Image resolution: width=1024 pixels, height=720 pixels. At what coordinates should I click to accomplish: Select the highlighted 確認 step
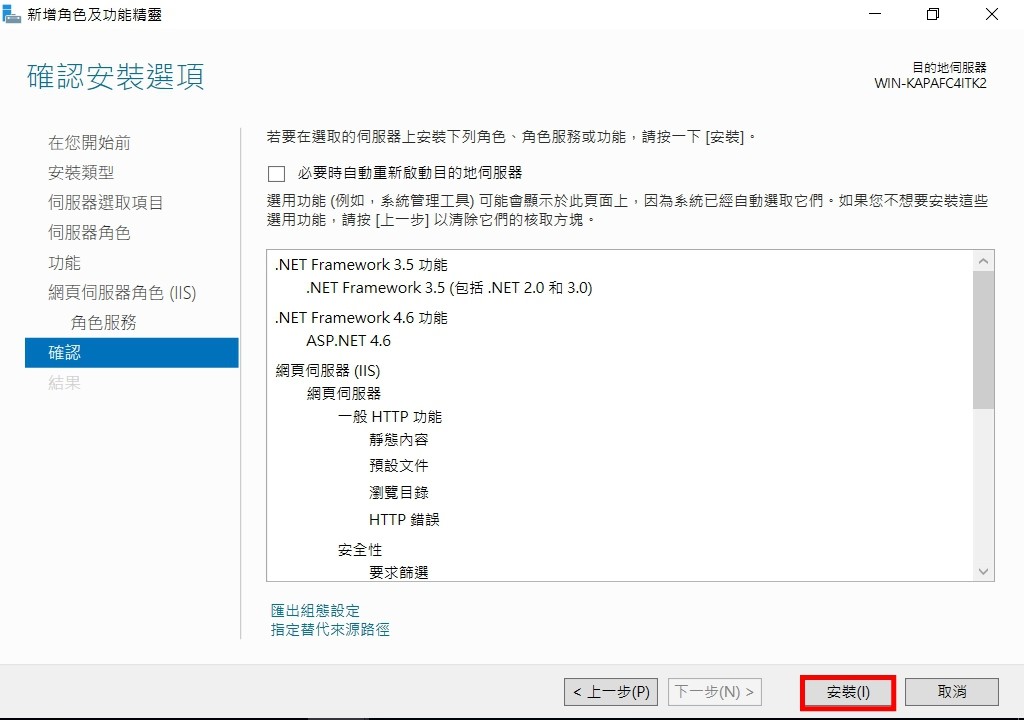click(x=131, y=353)
